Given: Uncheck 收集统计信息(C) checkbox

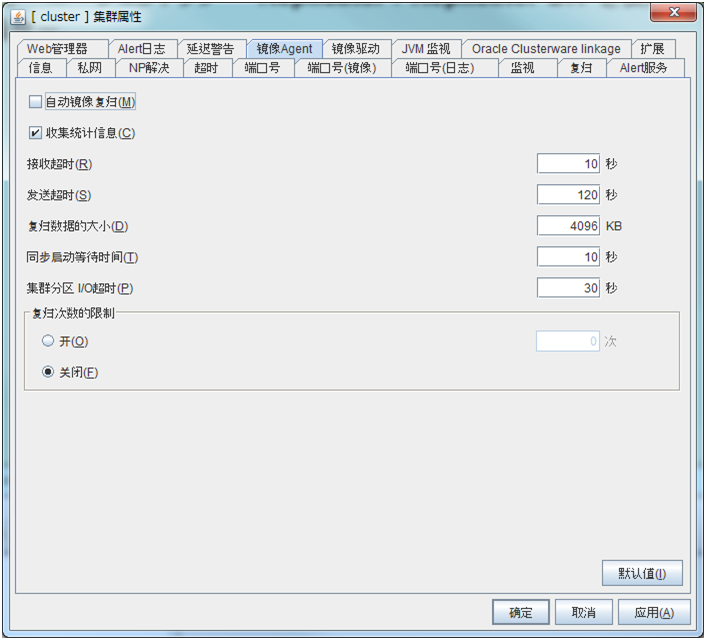Looking at the screenshot, I should (35, 133).
